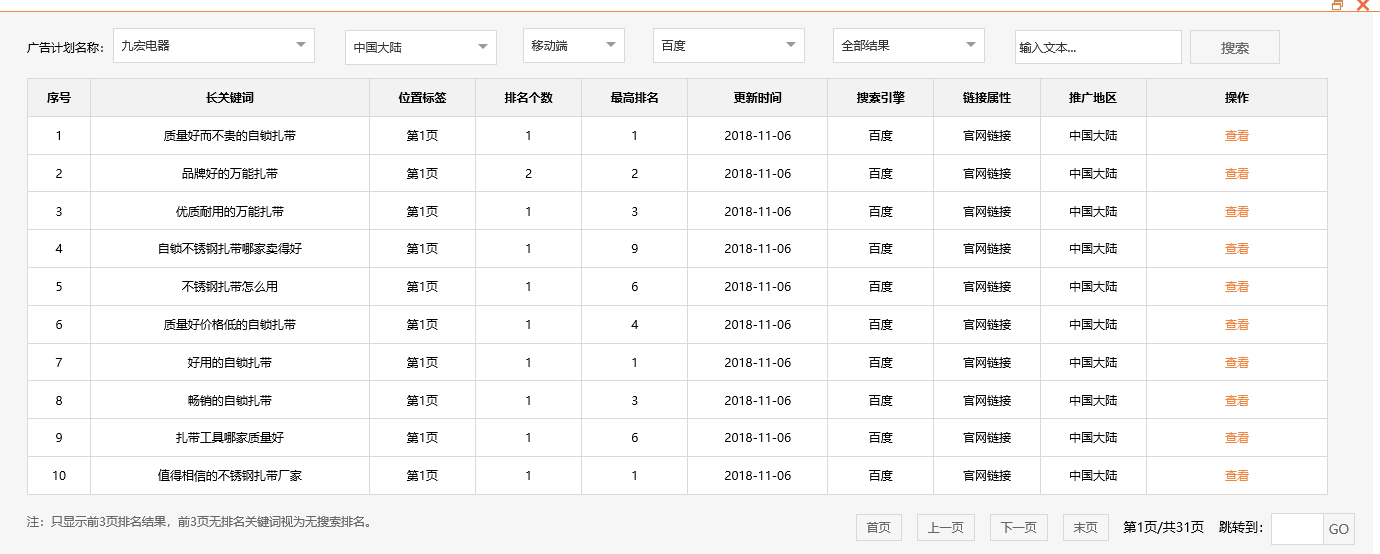This screenshot has width=1380, height=554.
Task: Click the 操作 column header
Action: point(1237,98)
